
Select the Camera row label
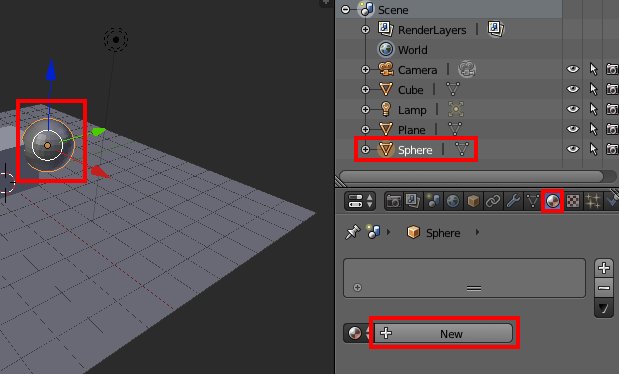pyautogui.click(x=418, y=70)
